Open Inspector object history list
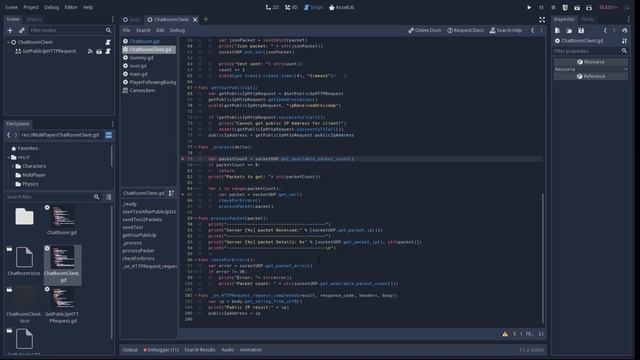This screenshot has width=640, height=360. pyautogui.click(x=624, y=31)
